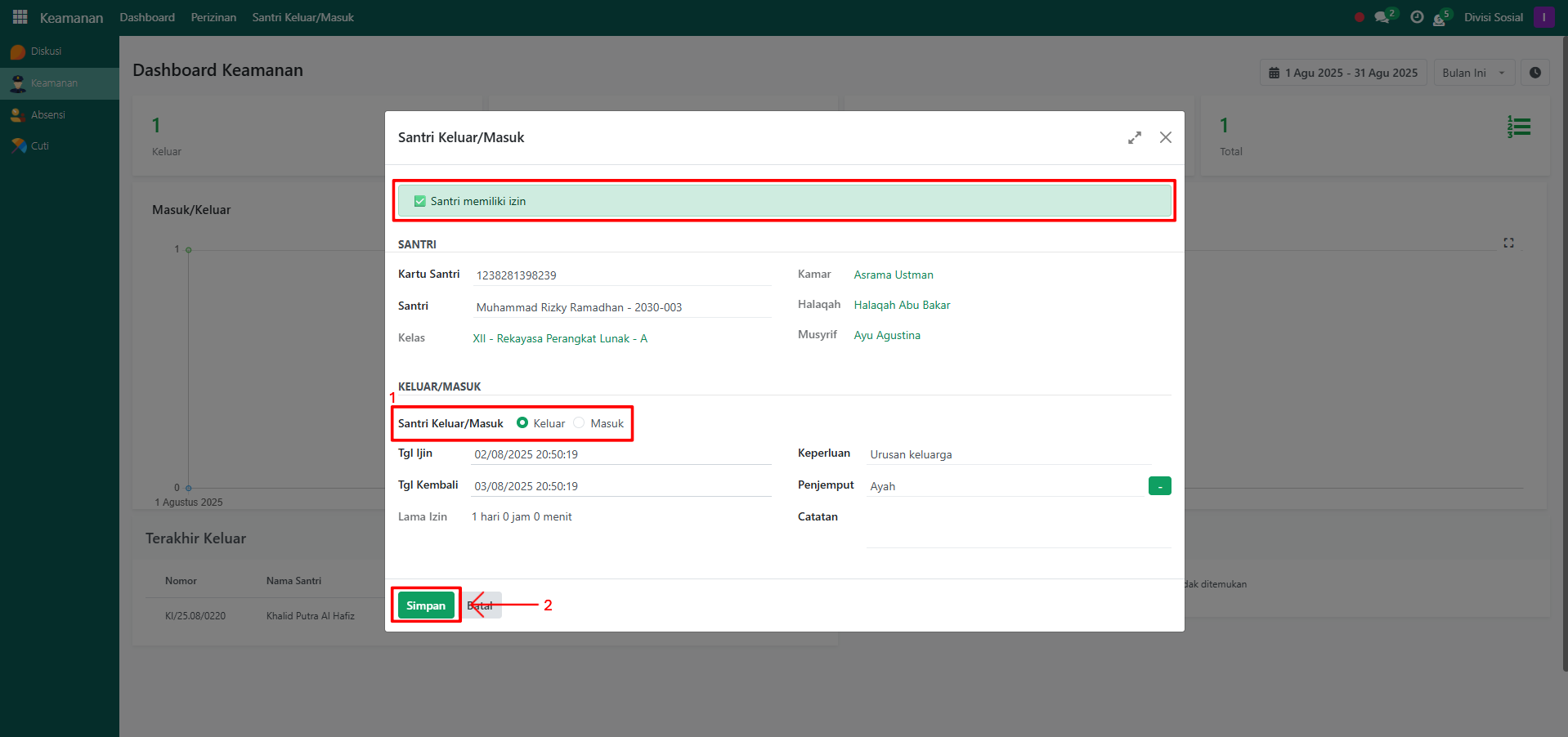Open the Diskusi app in sidebar

46,51
